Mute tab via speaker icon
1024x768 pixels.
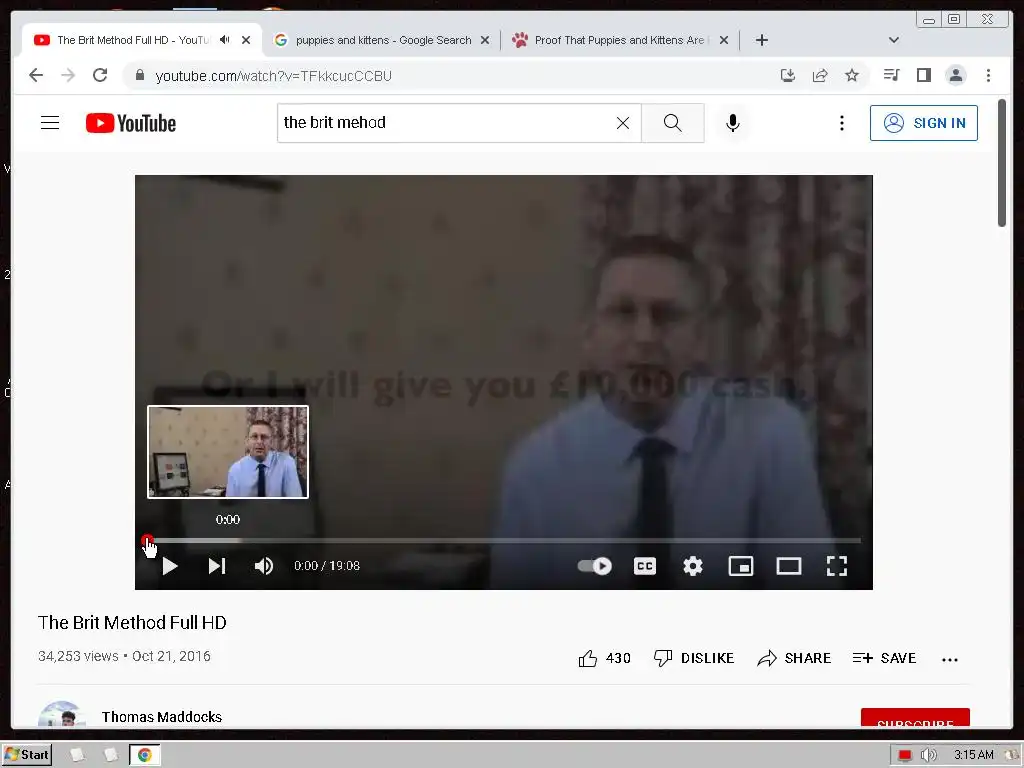[x=225, y=40]
